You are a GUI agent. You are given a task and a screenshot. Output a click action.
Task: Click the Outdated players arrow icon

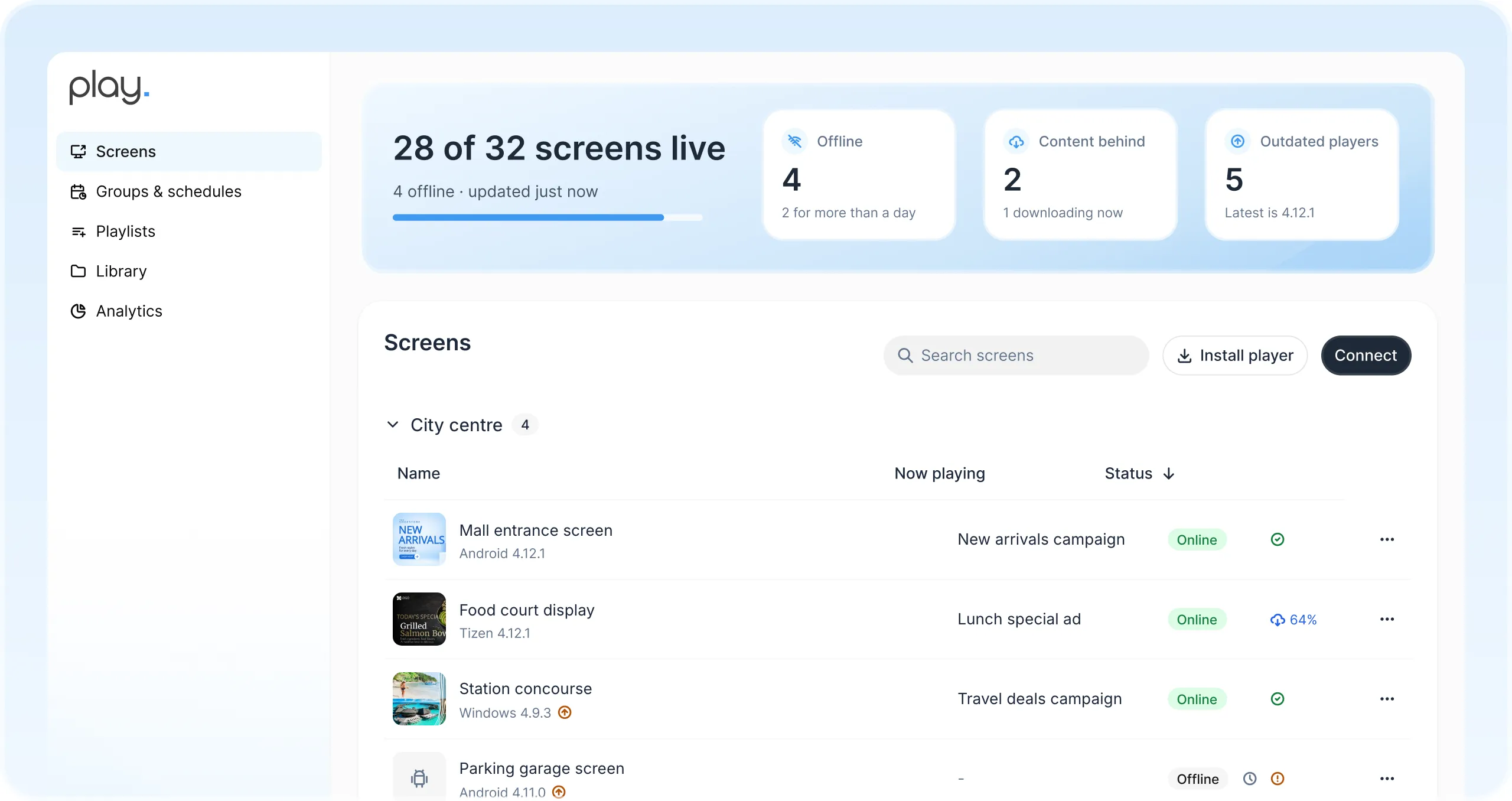pos(1237,141)
